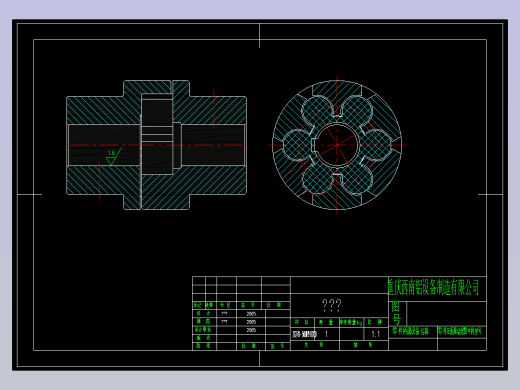The image size is (520, 390).
Task: Click the left sectional view of the coupling
Action: point(156,145)
